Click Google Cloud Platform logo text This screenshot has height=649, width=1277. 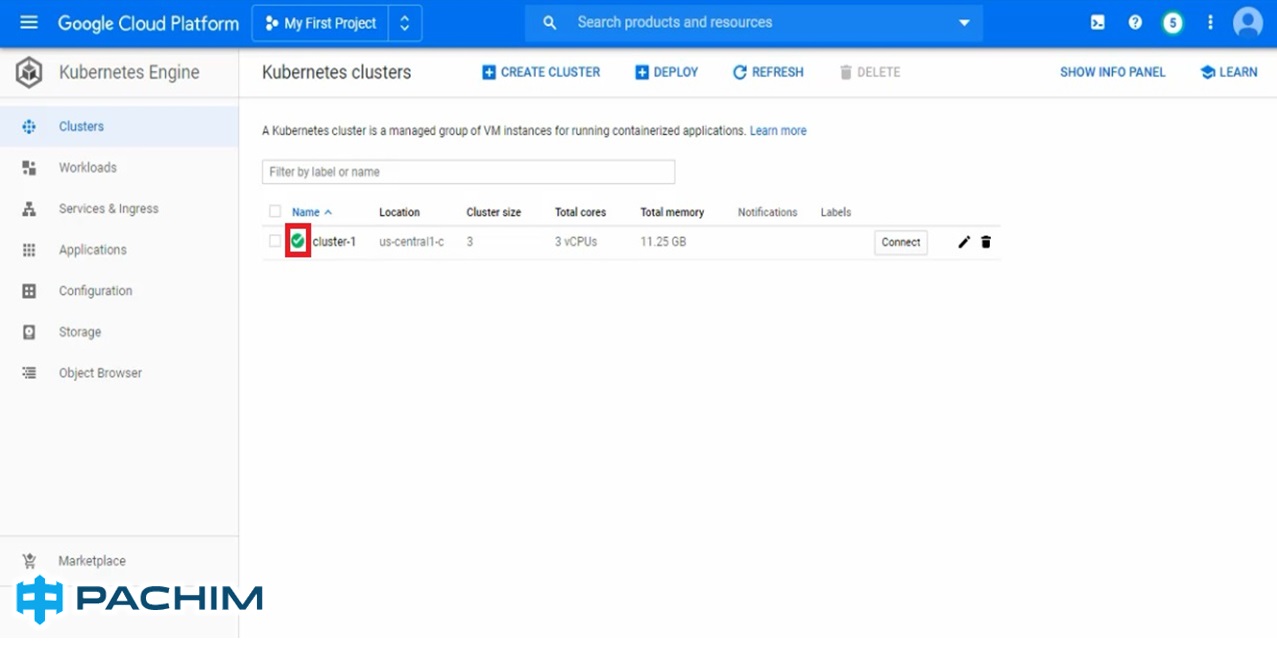pos(148,23)
